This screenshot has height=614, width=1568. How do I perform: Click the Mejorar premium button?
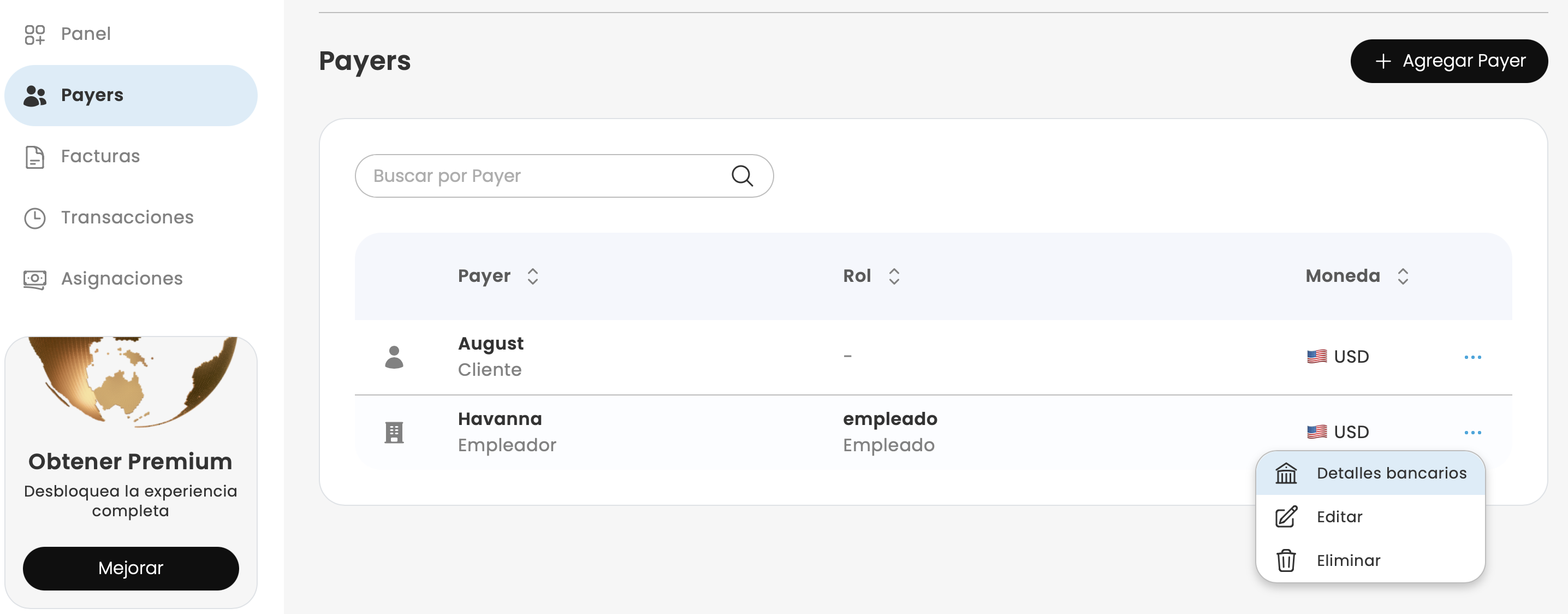[x=130, y=568]
